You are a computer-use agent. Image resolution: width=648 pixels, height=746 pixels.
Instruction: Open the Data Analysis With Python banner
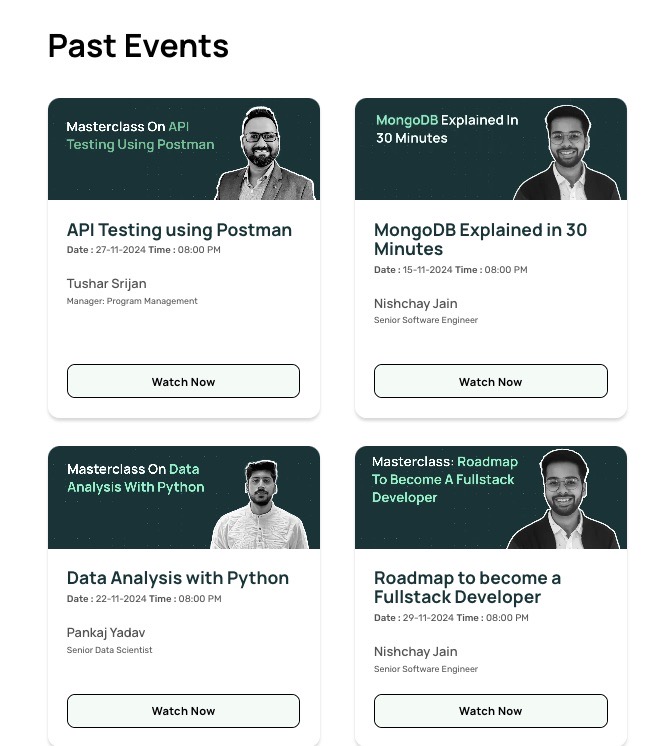point(184,497)
